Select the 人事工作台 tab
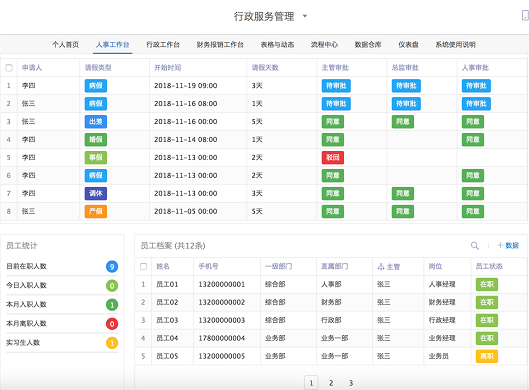 [112, 45]
